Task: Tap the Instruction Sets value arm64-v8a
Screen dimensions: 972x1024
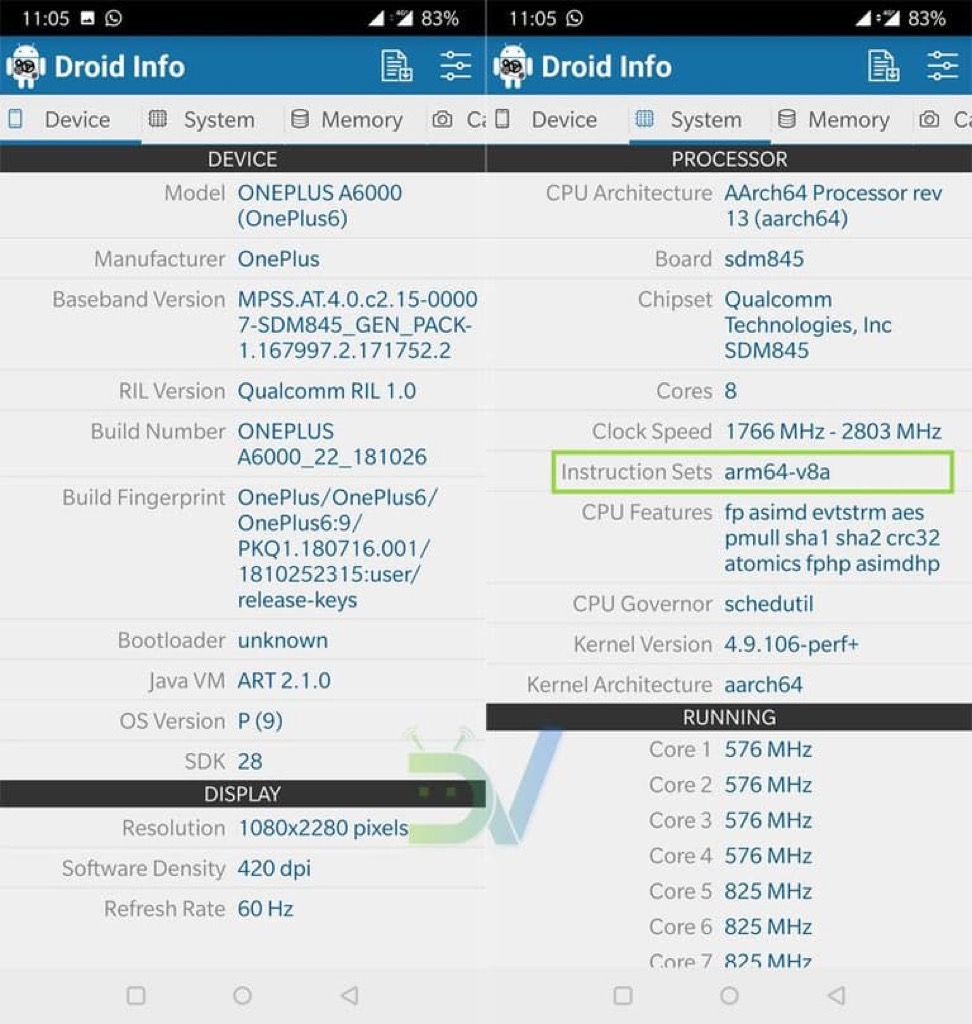Action: pyautogui.click(x=777, y=472)
